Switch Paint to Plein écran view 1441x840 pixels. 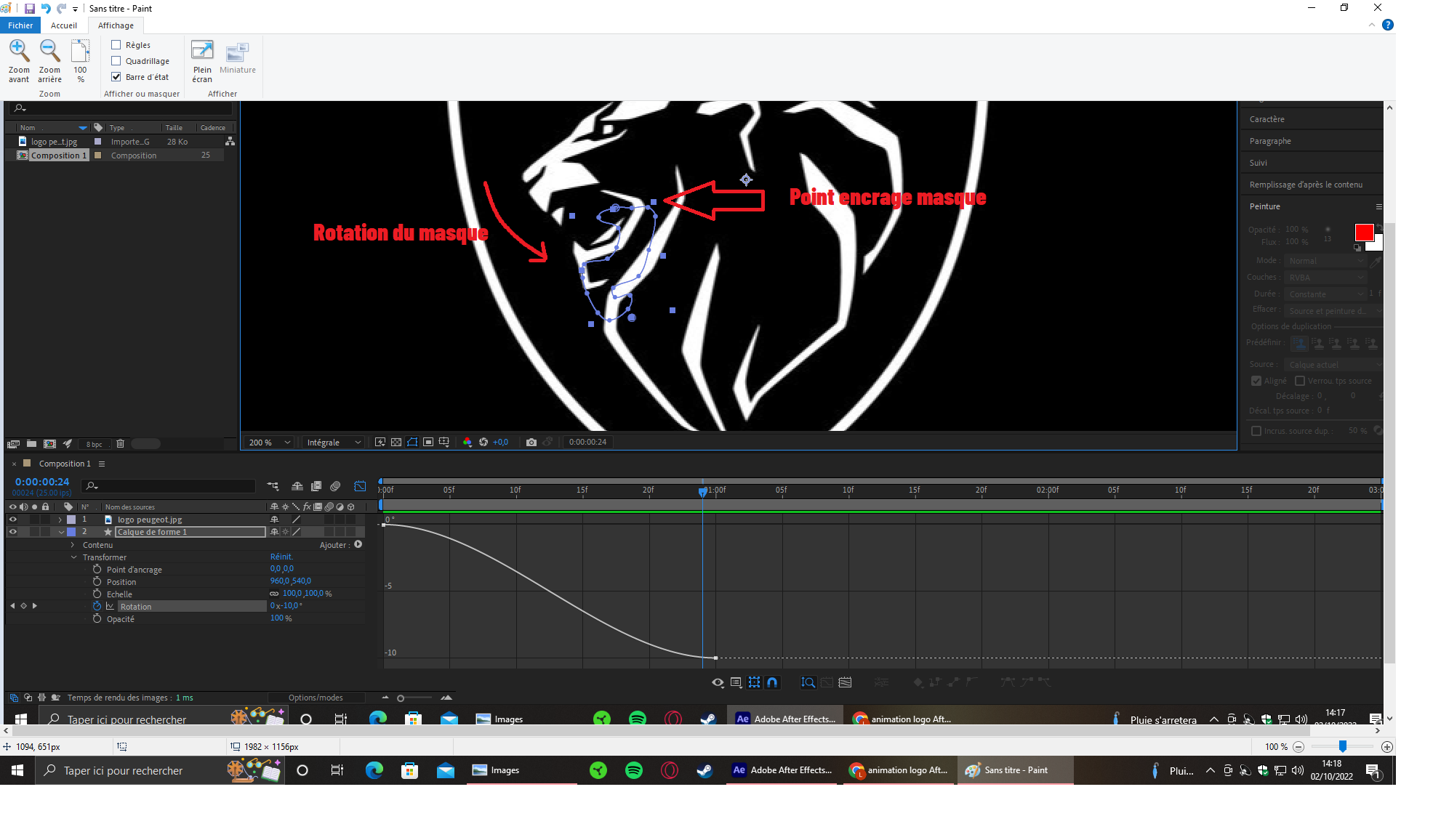tap(202, 61)
